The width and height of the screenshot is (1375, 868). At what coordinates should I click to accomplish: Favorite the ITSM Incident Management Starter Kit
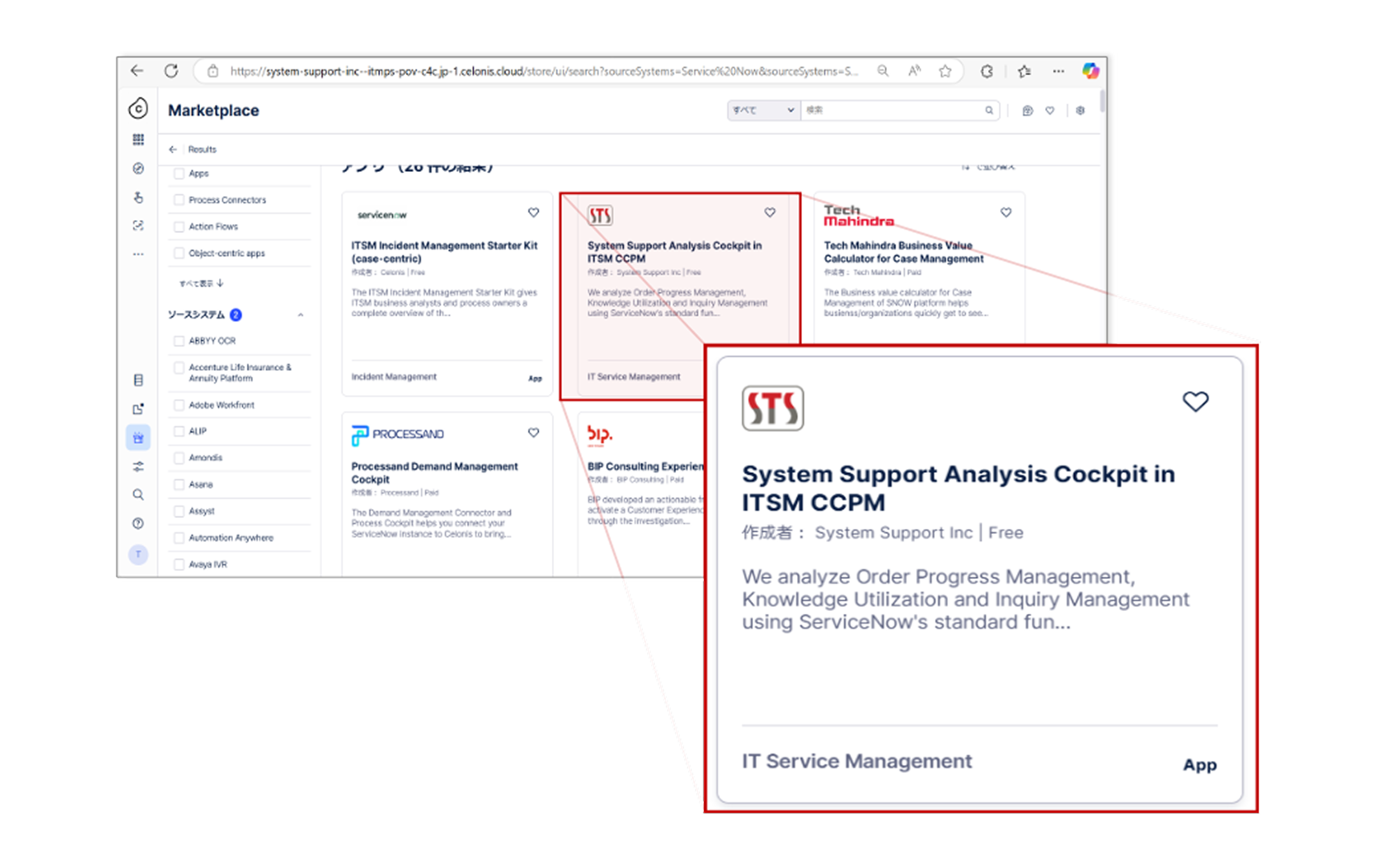click(533, 213)
